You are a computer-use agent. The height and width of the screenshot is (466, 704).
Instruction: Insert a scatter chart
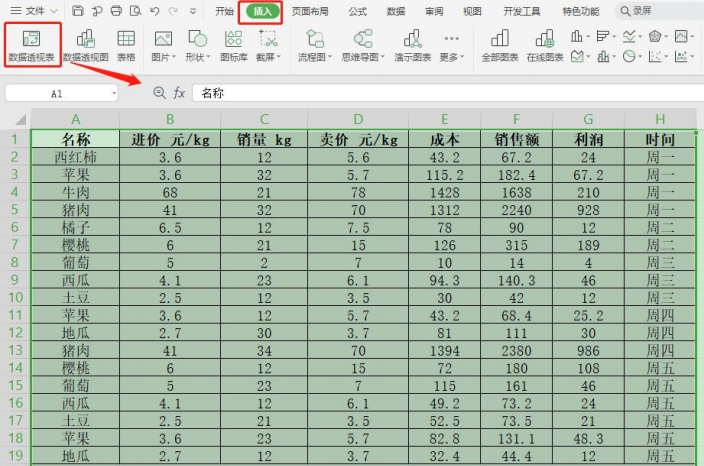tap(655, 56)
